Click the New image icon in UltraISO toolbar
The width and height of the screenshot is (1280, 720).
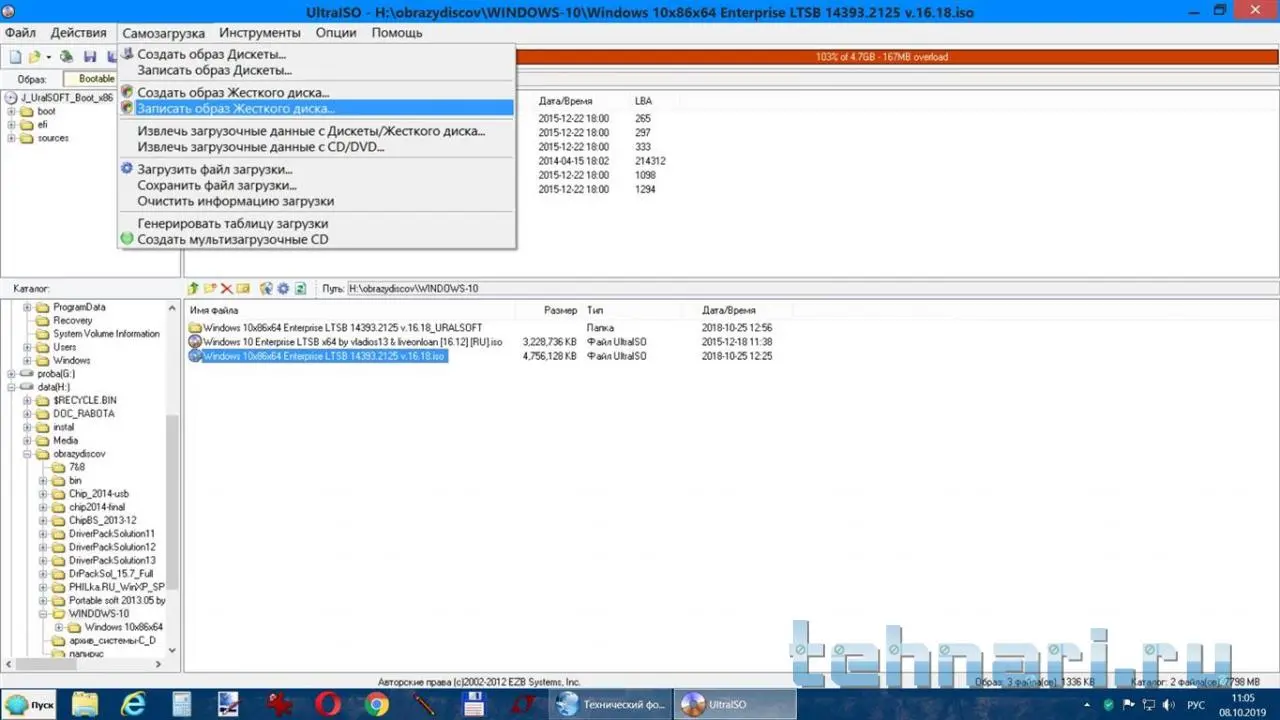pyautogui.click(x=15, y=57)
